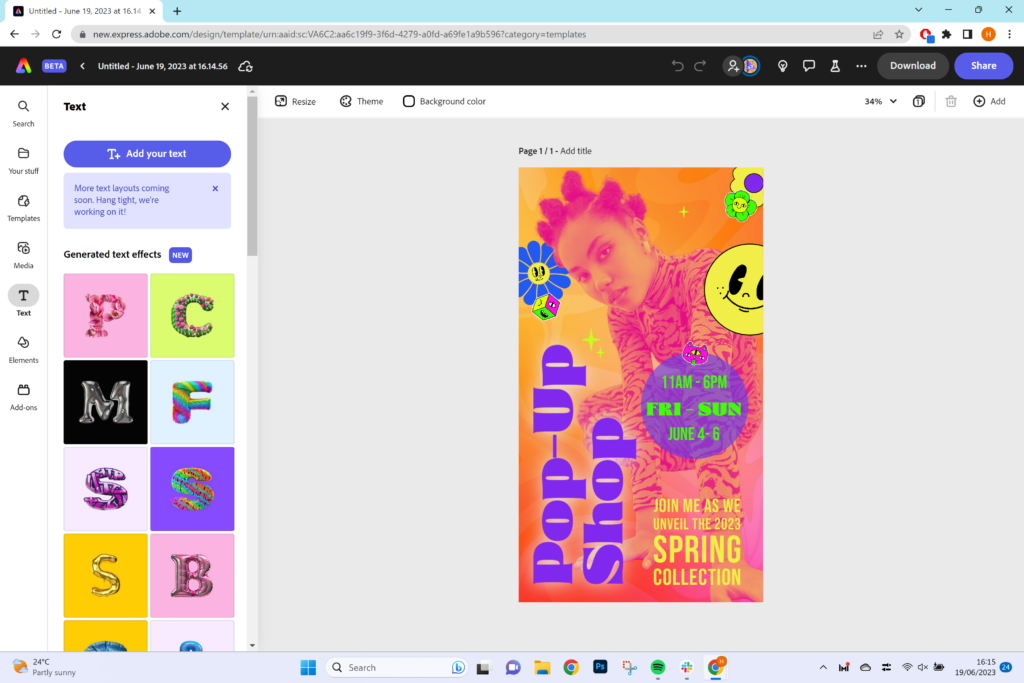Open Spotify from the taskbar
This screenshot has height=683, width=1024.
pyautogui.click(x=658, y=667)
